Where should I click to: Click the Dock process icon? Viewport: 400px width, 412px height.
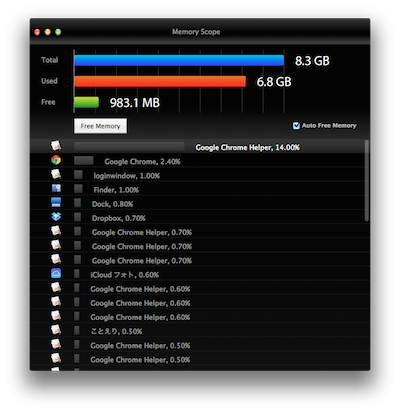pyautogui.click(x=56, y=202)
